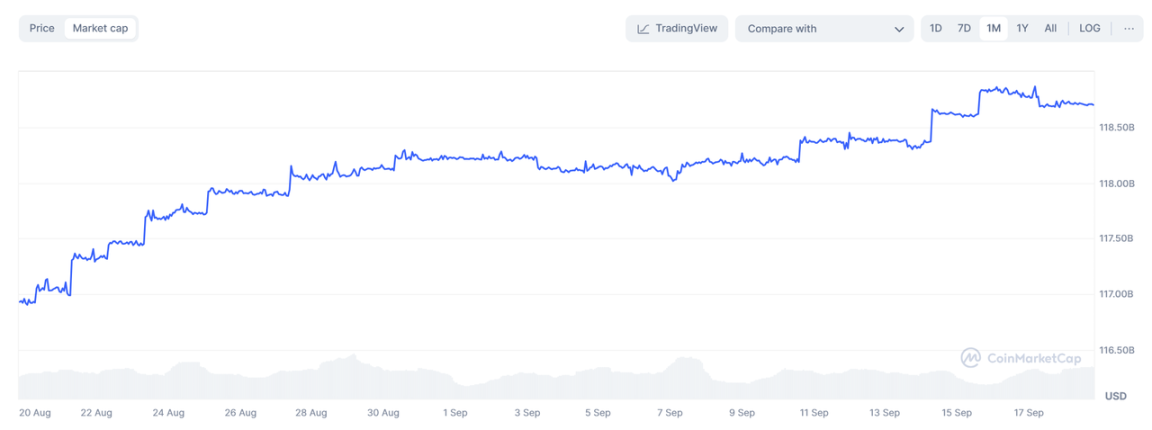The height and width of the screenshot is (430, 1152).
Task: Click the blue line's highest peak
Action: (x=1035, y=87)
